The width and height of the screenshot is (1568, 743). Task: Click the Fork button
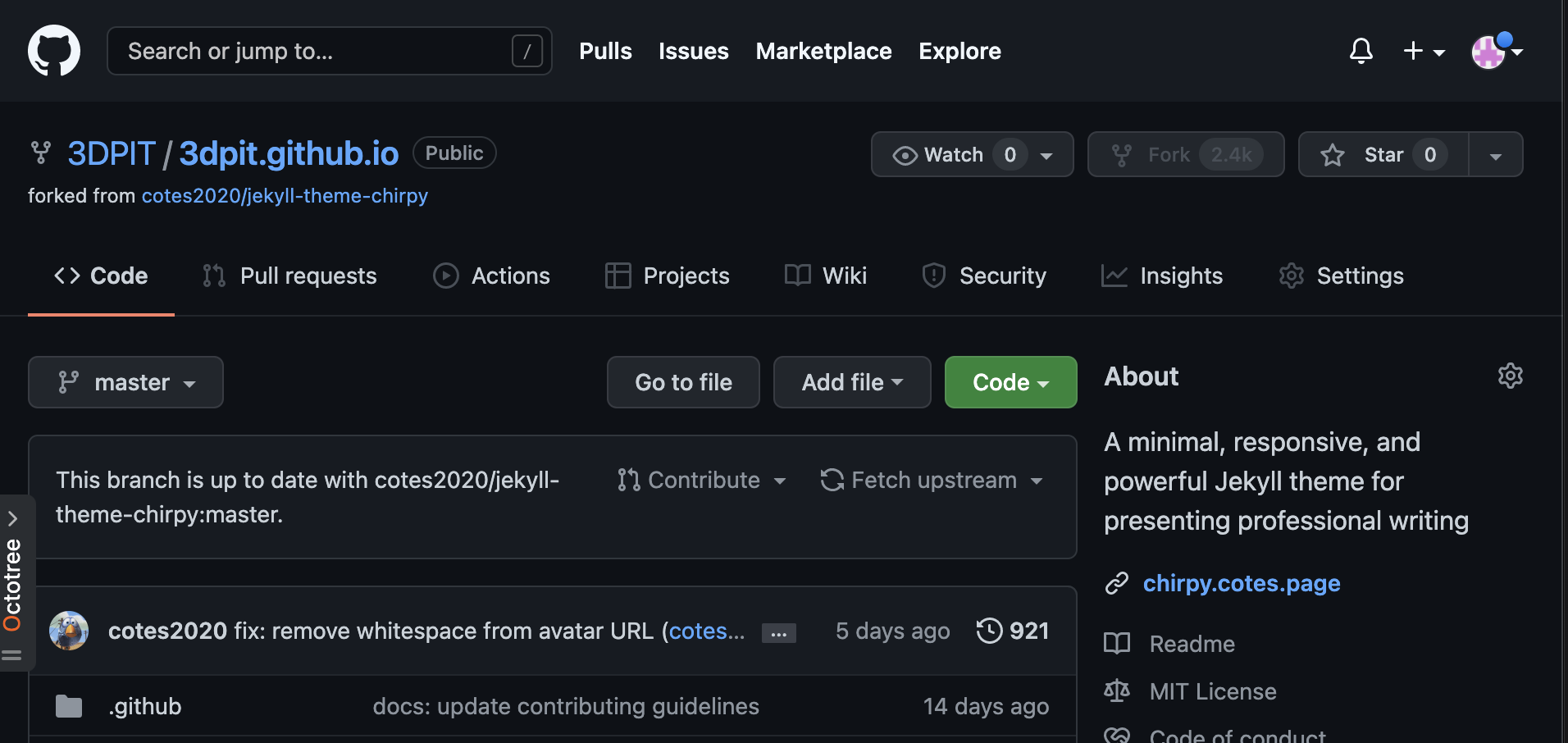(x=1186, y=154)
